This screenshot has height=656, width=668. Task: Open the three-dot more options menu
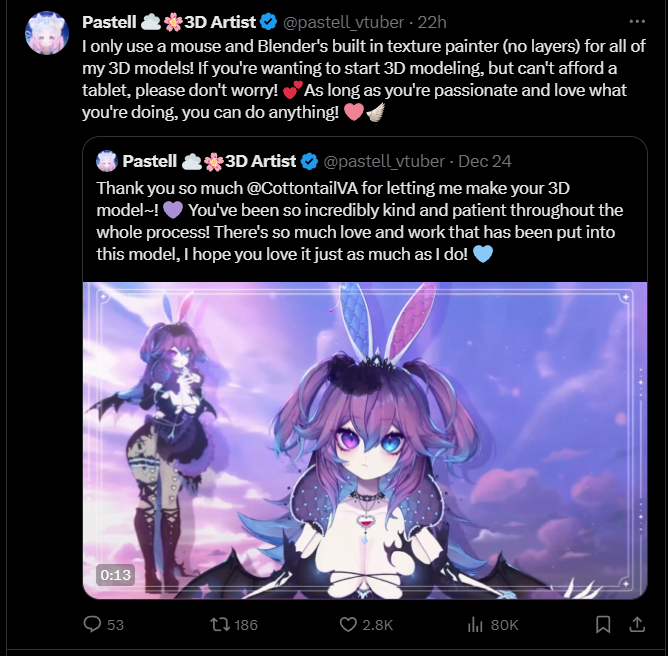[637, 21]
